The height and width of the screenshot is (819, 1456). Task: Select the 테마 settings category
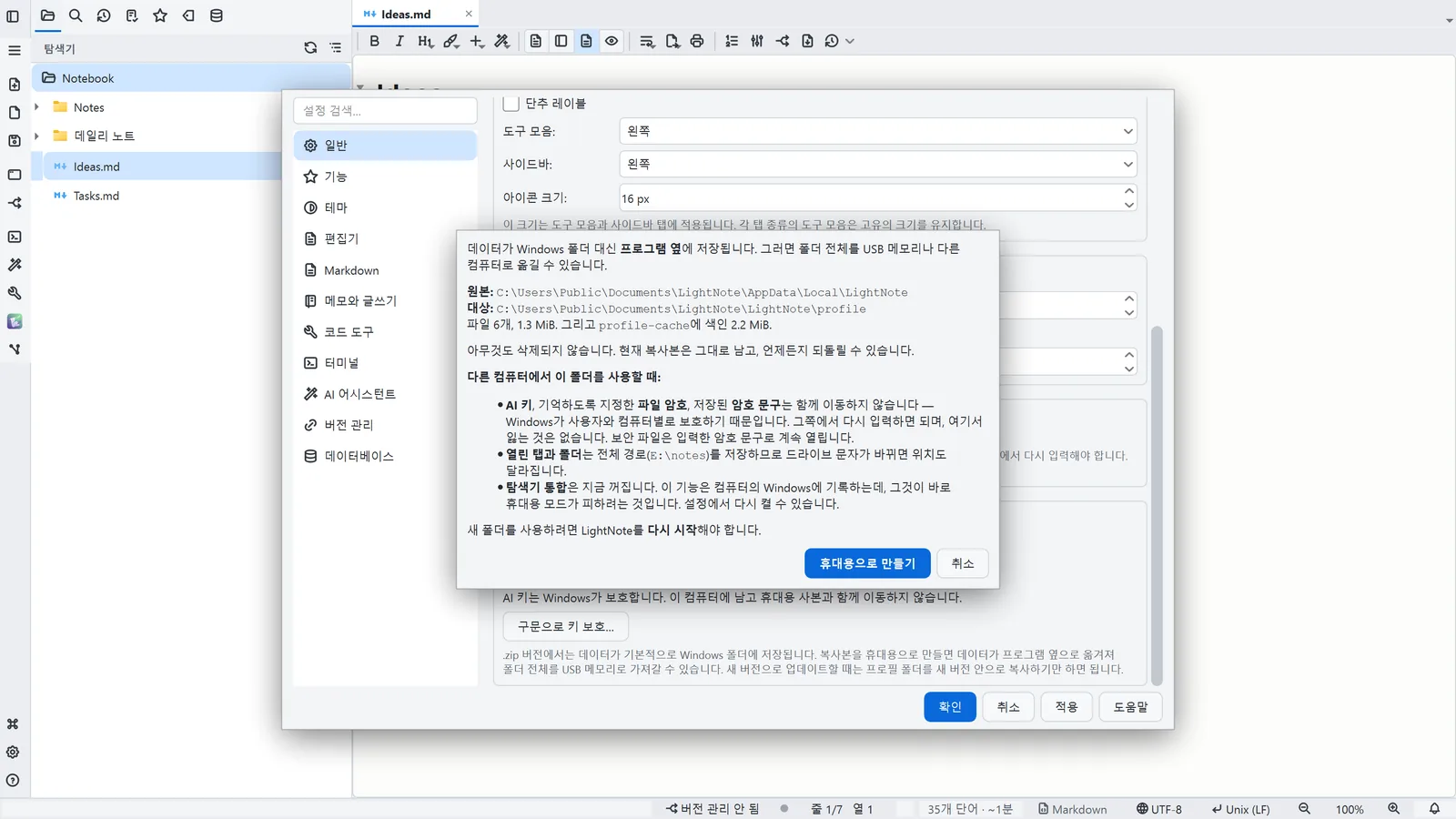tap(385, 207)
